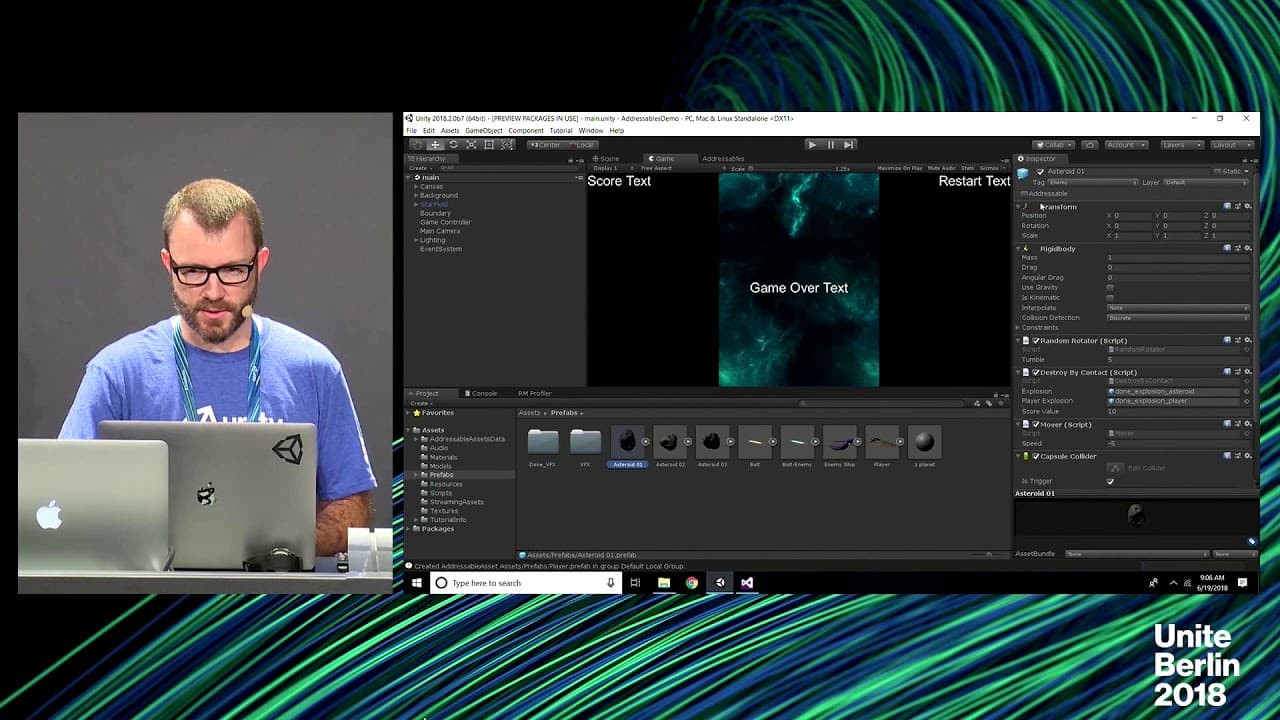
Task: Disable the Random Rotator script checkbox
Action: tap(1036, 341)
